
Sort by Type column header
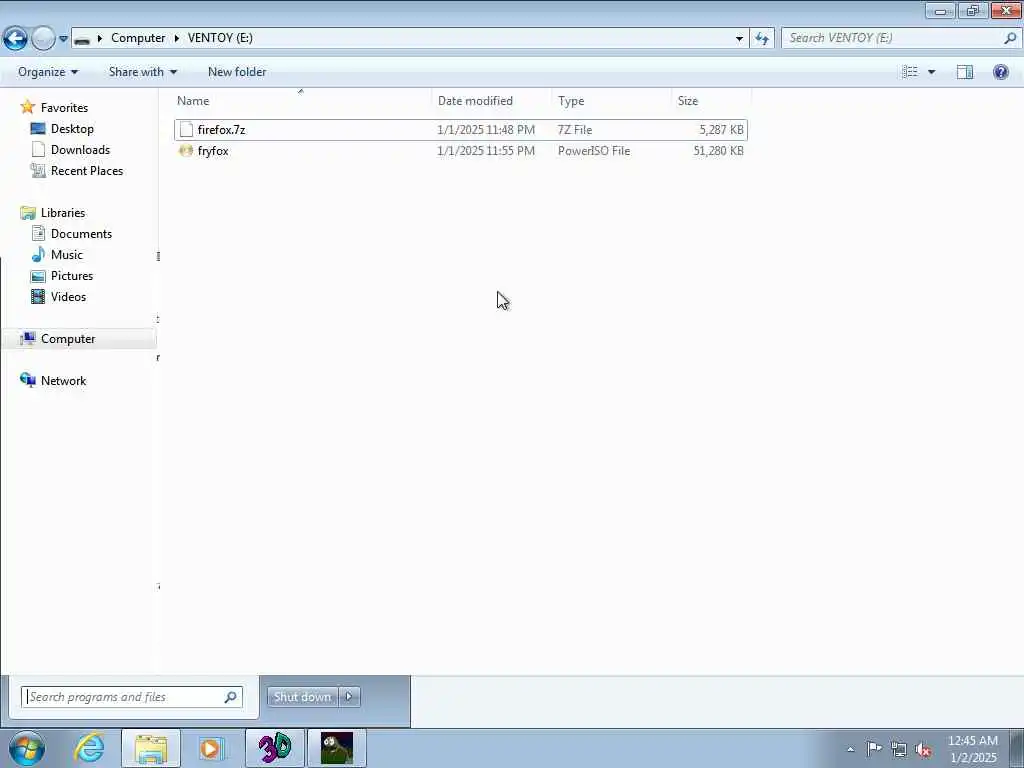click(611, 101)
